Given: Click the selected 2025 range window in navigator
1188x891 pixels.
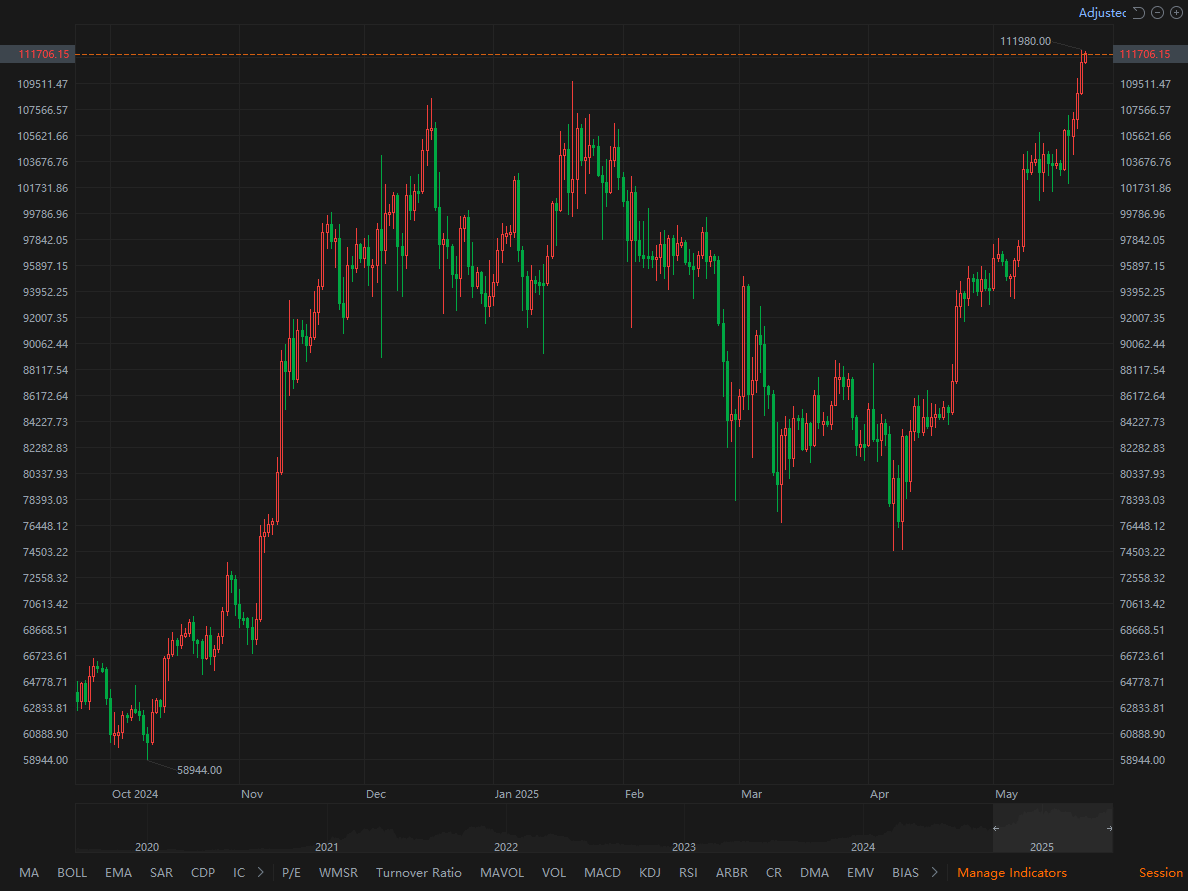Looking at the screenshot, I should [x=1052, y=828].
